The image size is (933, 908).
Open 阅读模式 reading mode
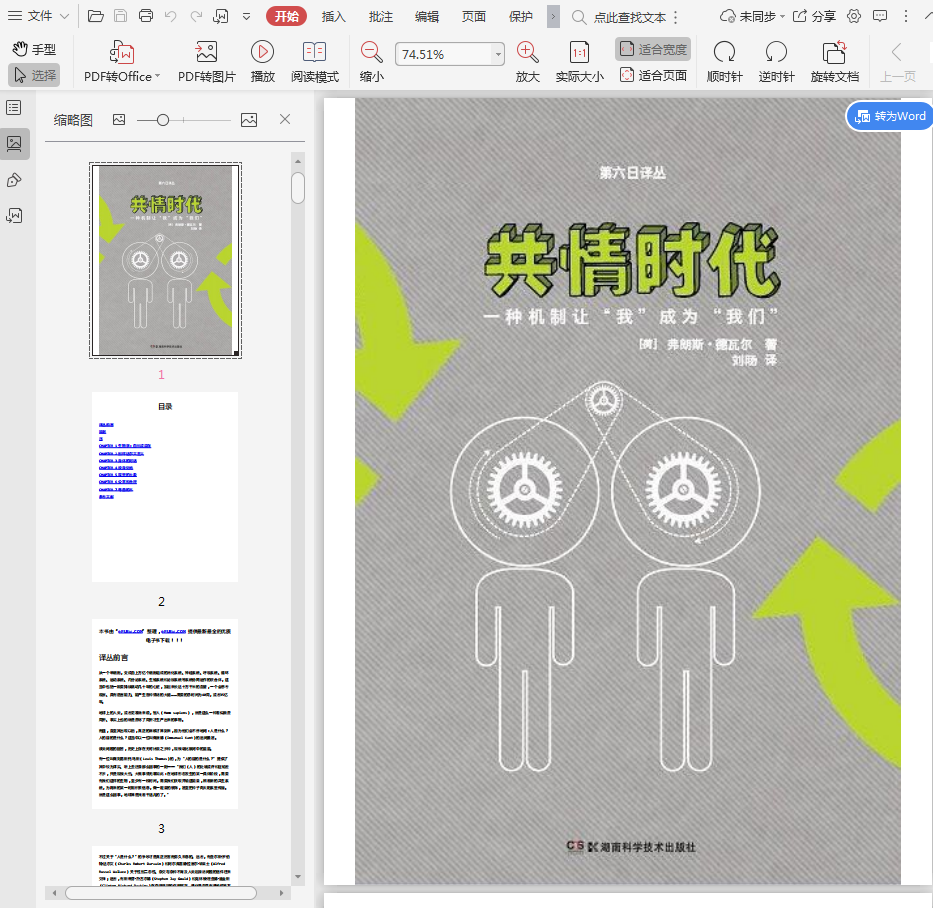point(314,53)
